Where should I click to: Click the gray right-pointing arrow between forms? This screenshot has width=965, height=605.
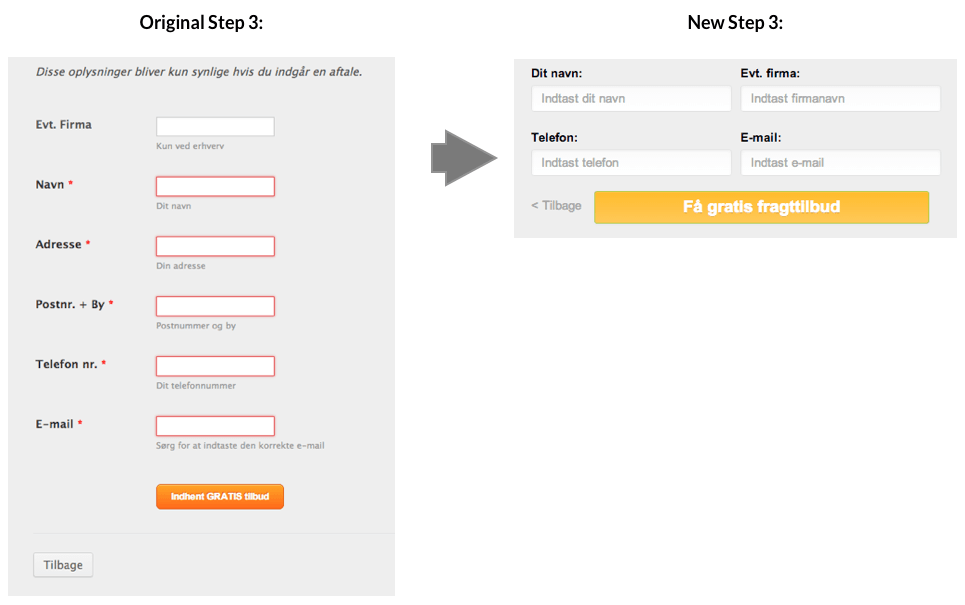click(x=463, y=158)
